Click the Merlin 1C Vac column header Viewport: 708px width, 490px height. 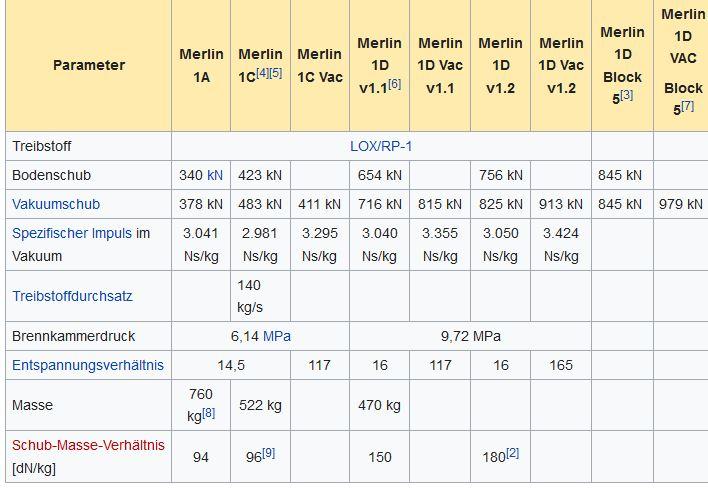pyautogui.click(x=320, y=65)
